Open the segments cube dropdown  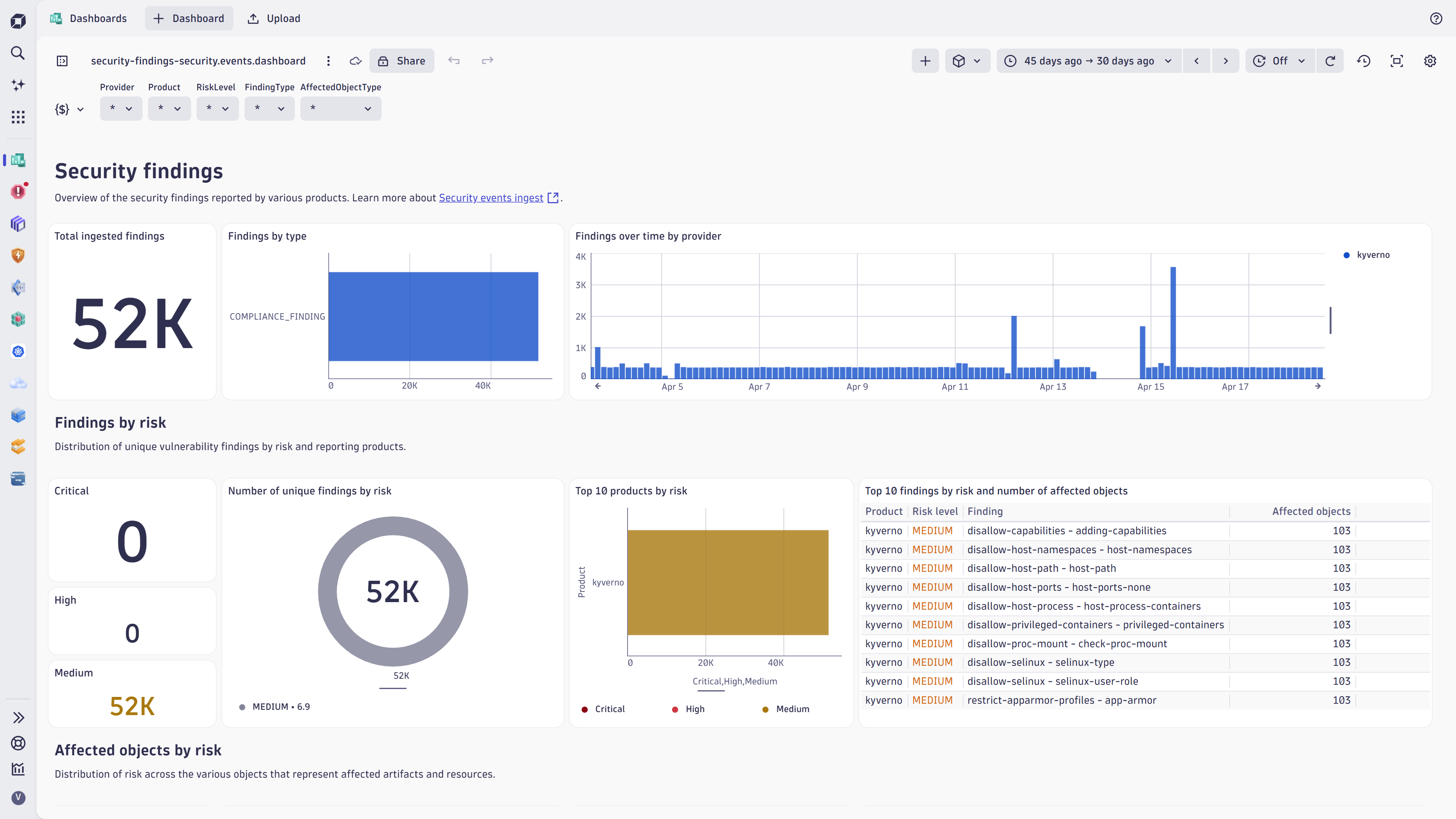pos(967,61)
